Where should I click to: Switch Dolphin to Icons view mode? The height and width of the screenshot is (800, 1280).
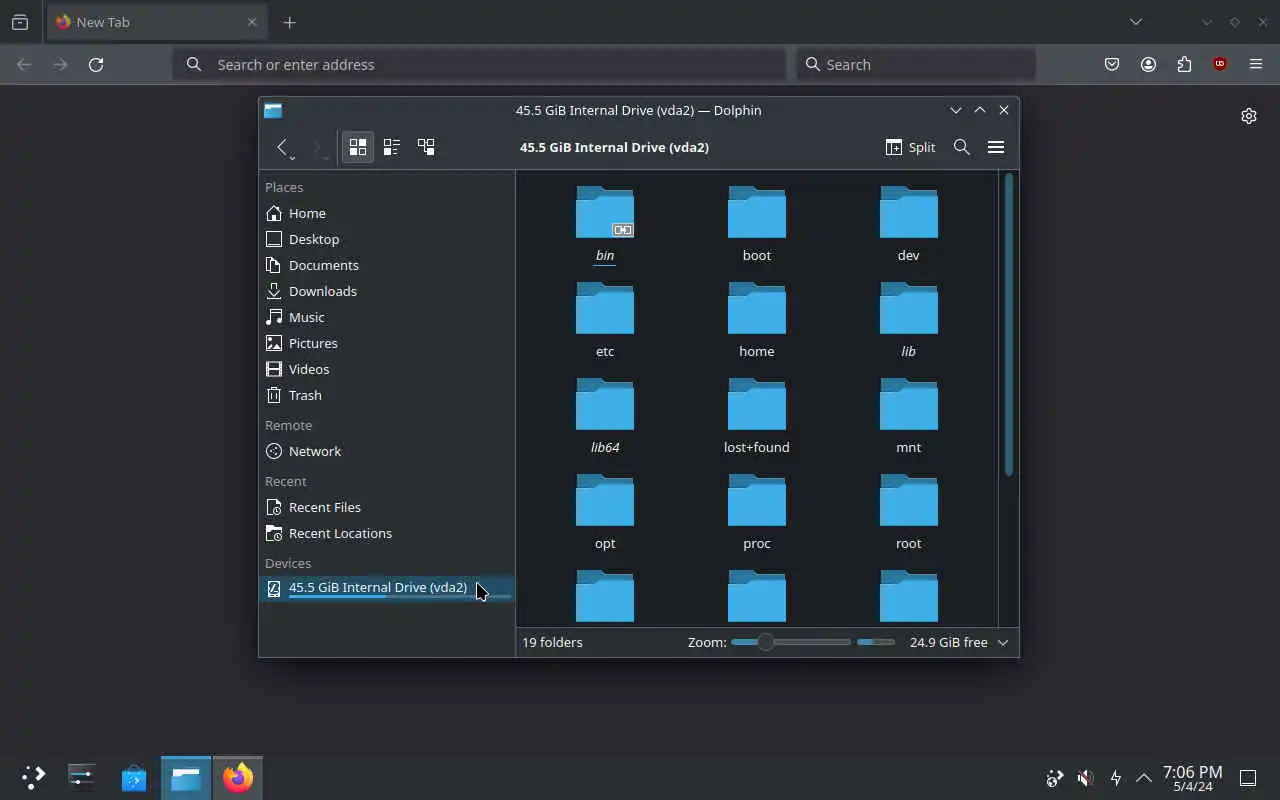click(358, 147)
